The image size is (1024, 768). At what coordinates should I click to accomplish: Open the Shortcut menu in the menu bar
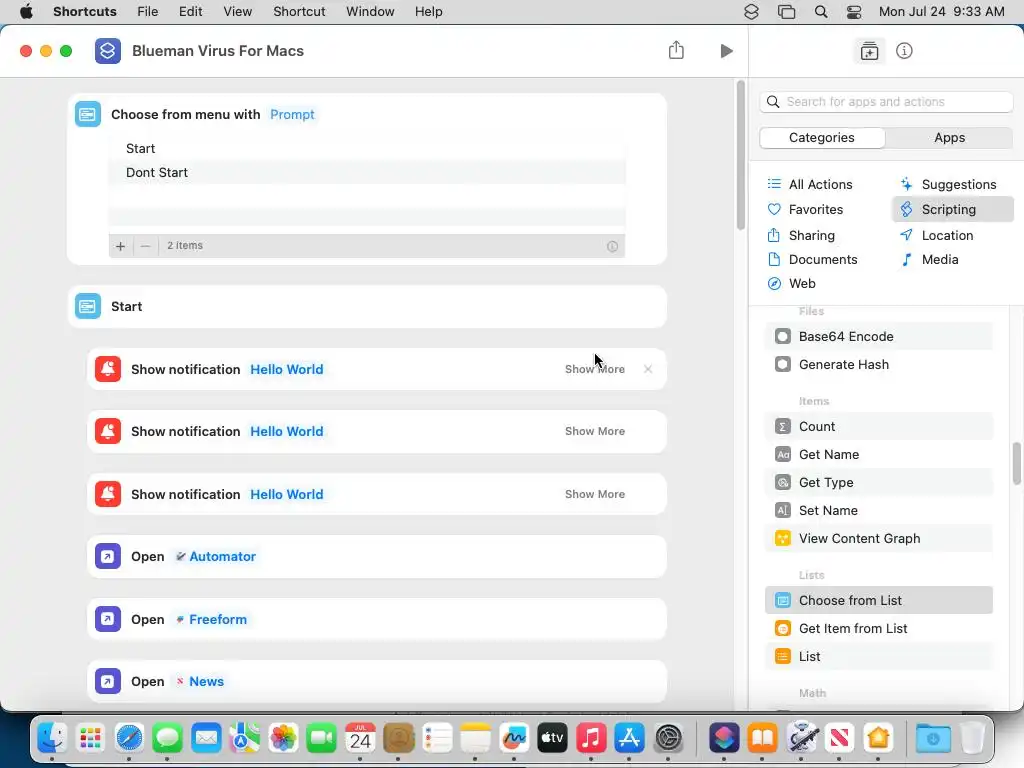(x=299, y=12)
